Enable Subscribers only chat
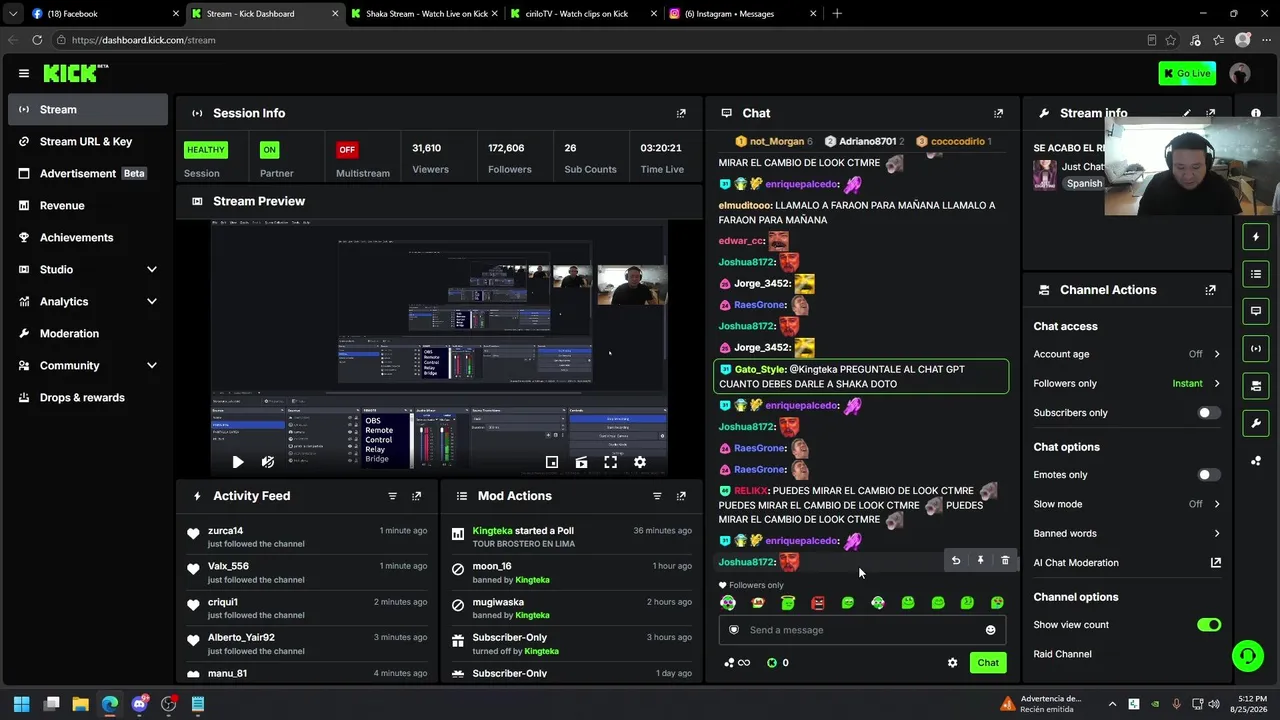1280x720 pixels. click(x=1209, y=413)
